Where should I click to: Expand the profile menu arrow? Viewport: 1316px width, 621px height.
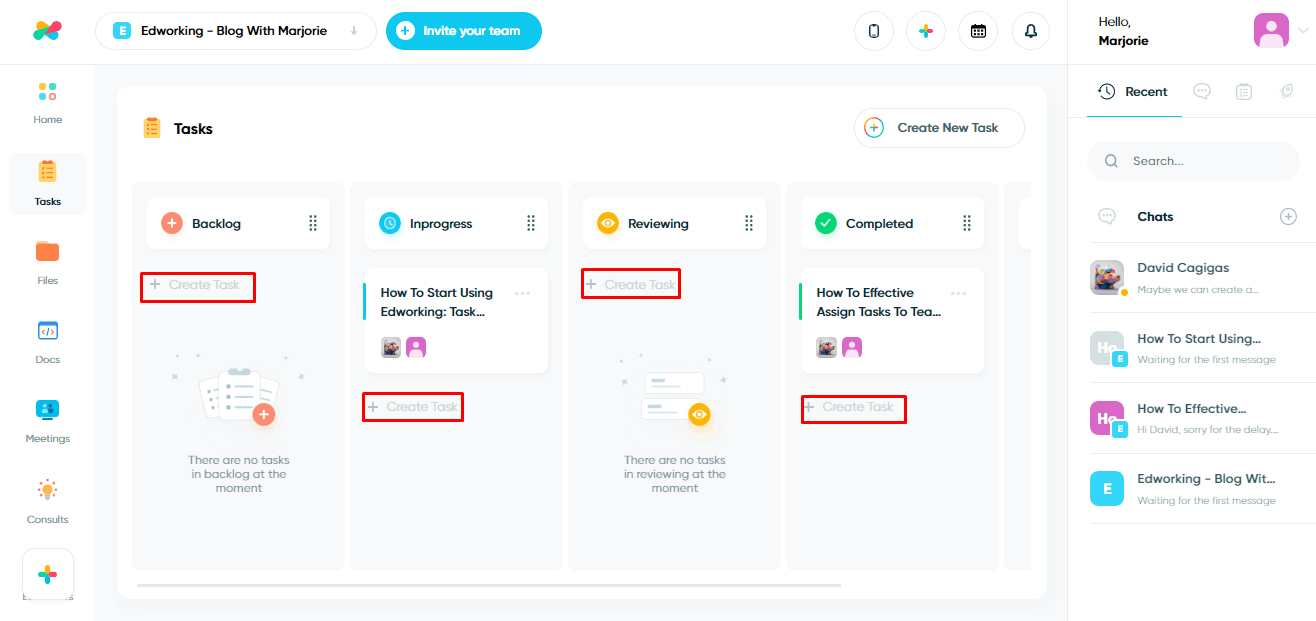[x=1302, y=31]
